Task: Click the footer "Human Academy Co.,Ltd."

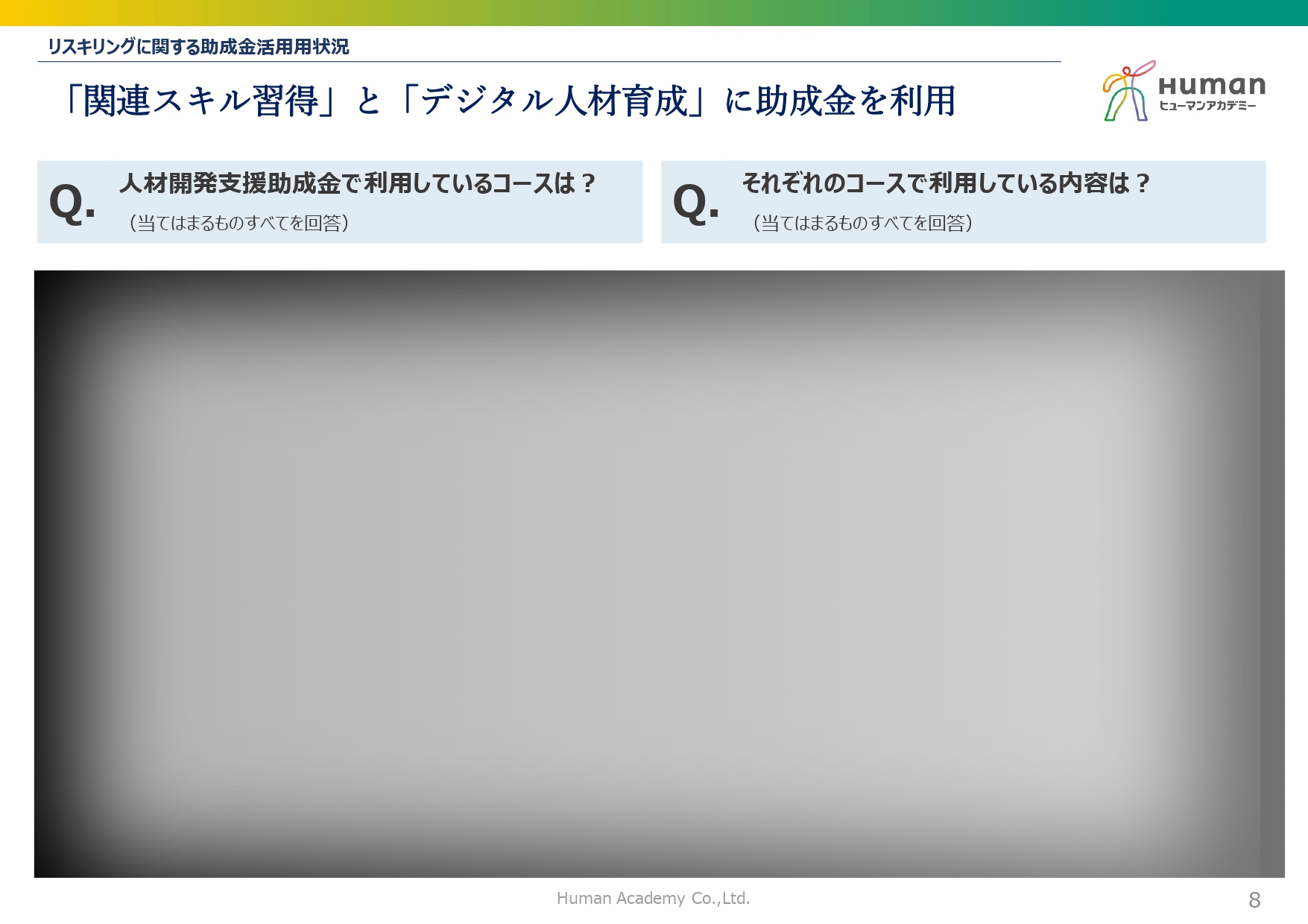Action: [x=653, y=898]
